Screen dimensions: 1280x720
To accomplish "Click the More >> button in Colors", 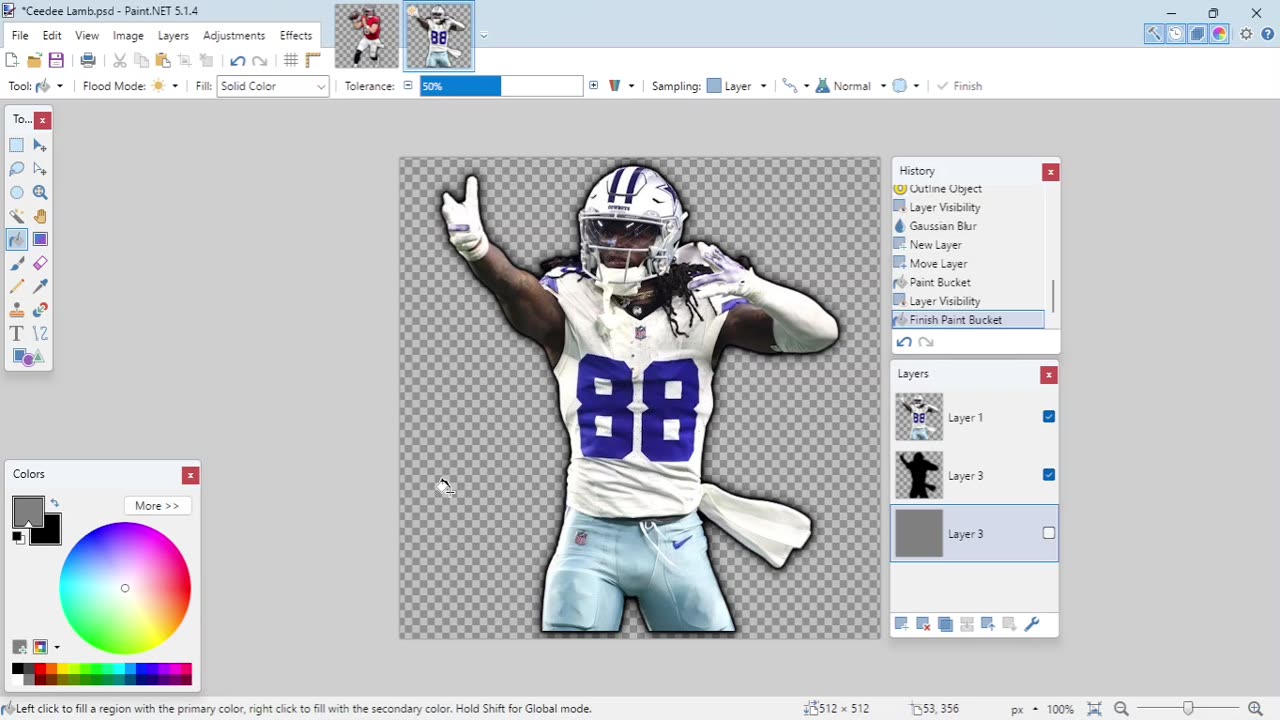I will [x=157, y=506].
